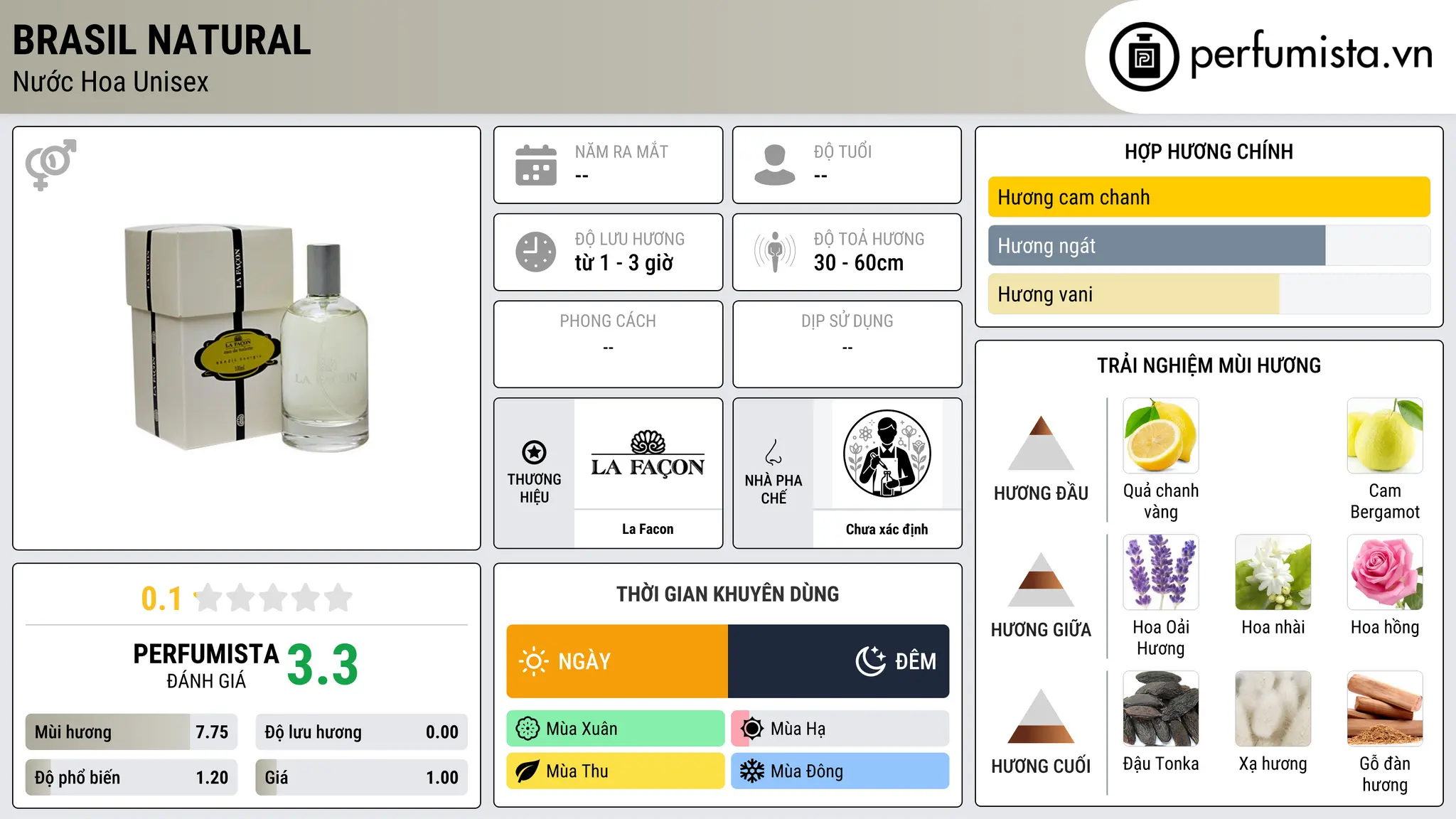This screenshot has height=819, width=1456.
Task: Click the unisex gender symbol icon
Action: point(50,165)
